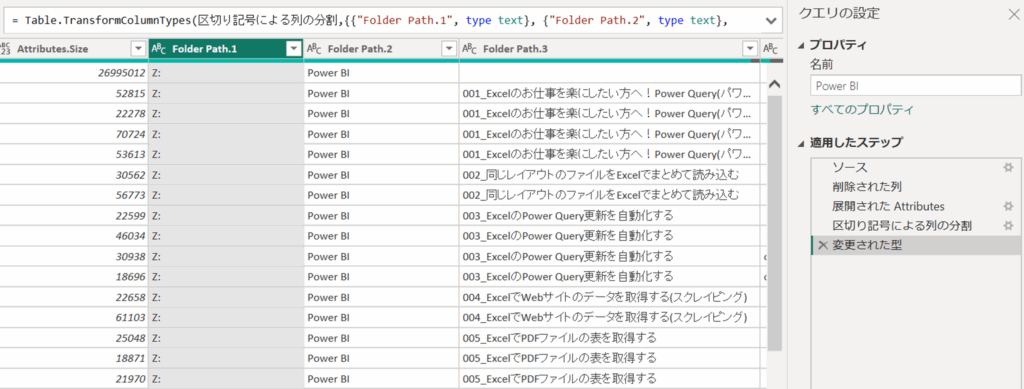Select cell with size 70724
The width and height of the screenshot is (1024, 389).
pyautogui.click(x=74, y=134)
